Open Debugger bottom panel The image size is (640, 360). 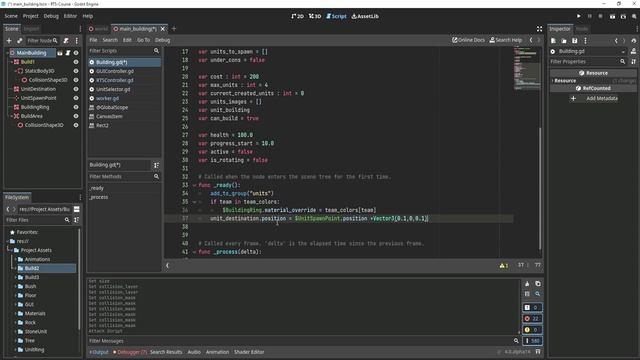click(130, 352)
